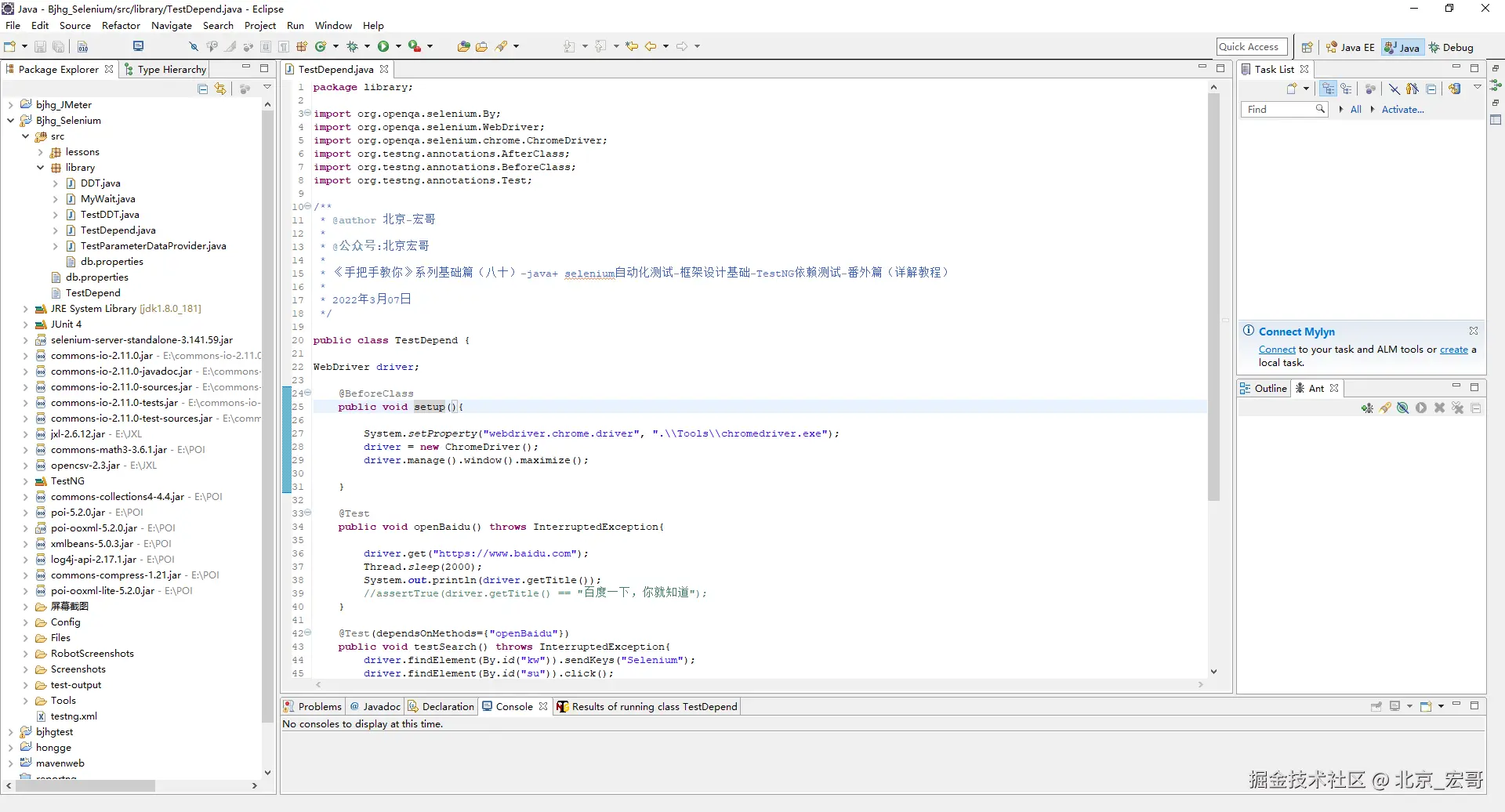Screen dimensions: 1505x812
Task: Toggle Categorized presentation in Task List
Action: 1328,89
